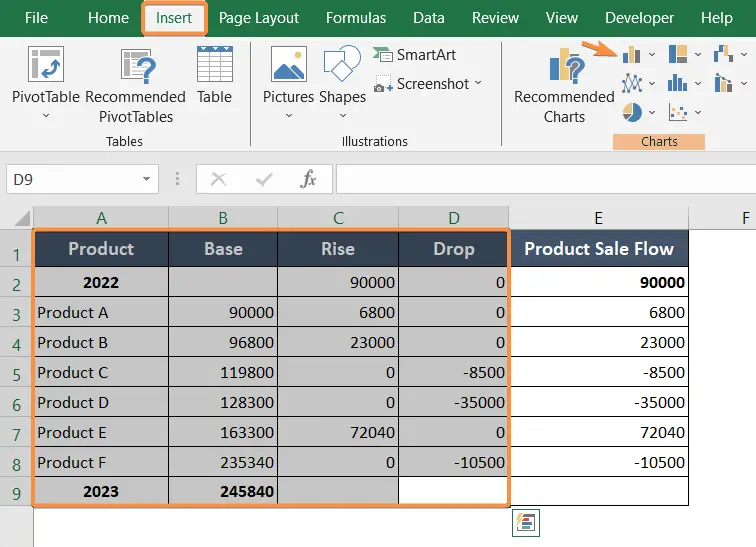Select the Drop header cell
The height and width of the screenshot is (547, 756).
click(x=454, y=249)
